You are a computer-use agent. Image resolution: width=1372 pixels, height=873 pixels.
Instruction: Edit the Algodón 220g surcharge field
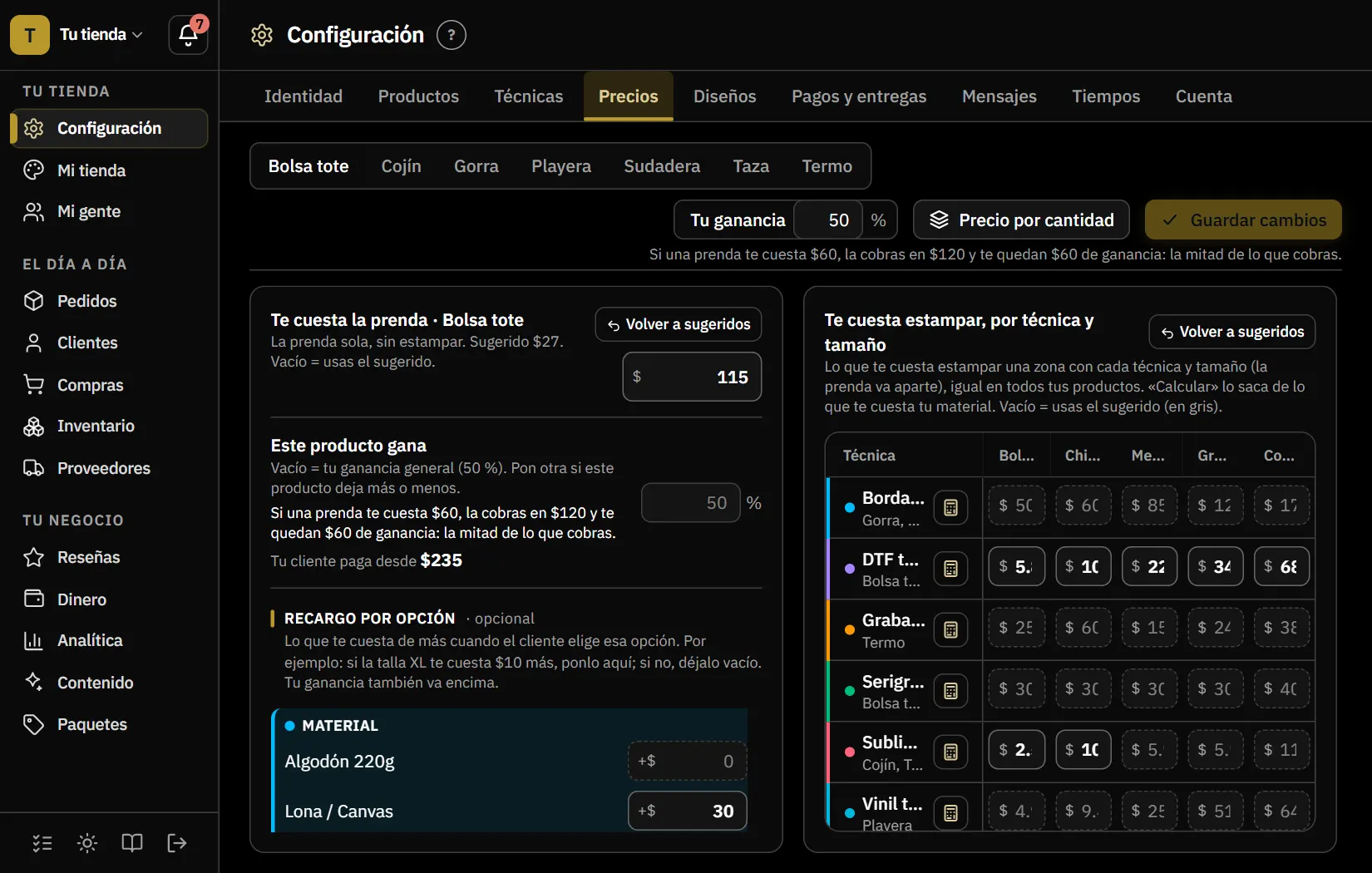click(x=688, y=761)
